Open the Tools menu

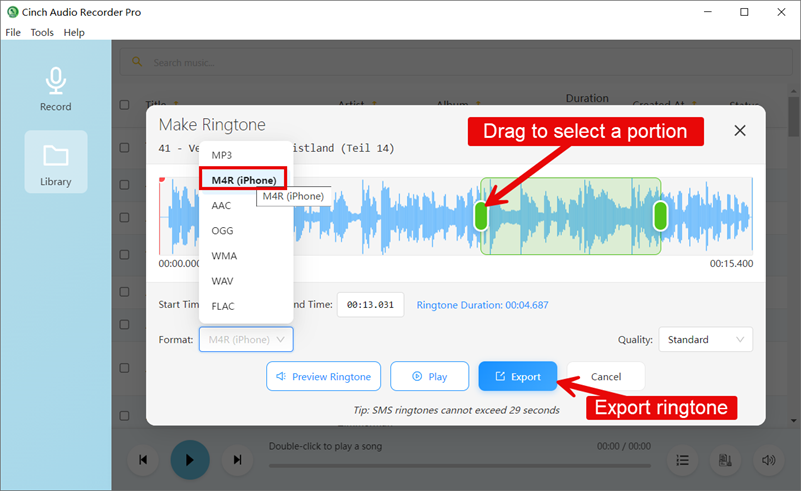[x=42, y=32]
